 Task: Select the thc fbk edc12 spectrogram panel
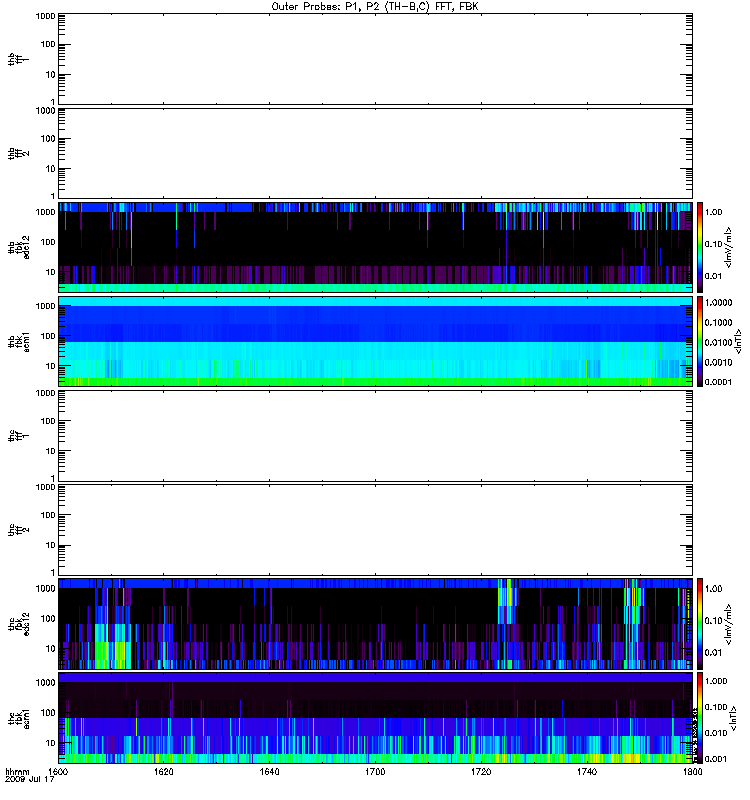[x=376, y=624]
